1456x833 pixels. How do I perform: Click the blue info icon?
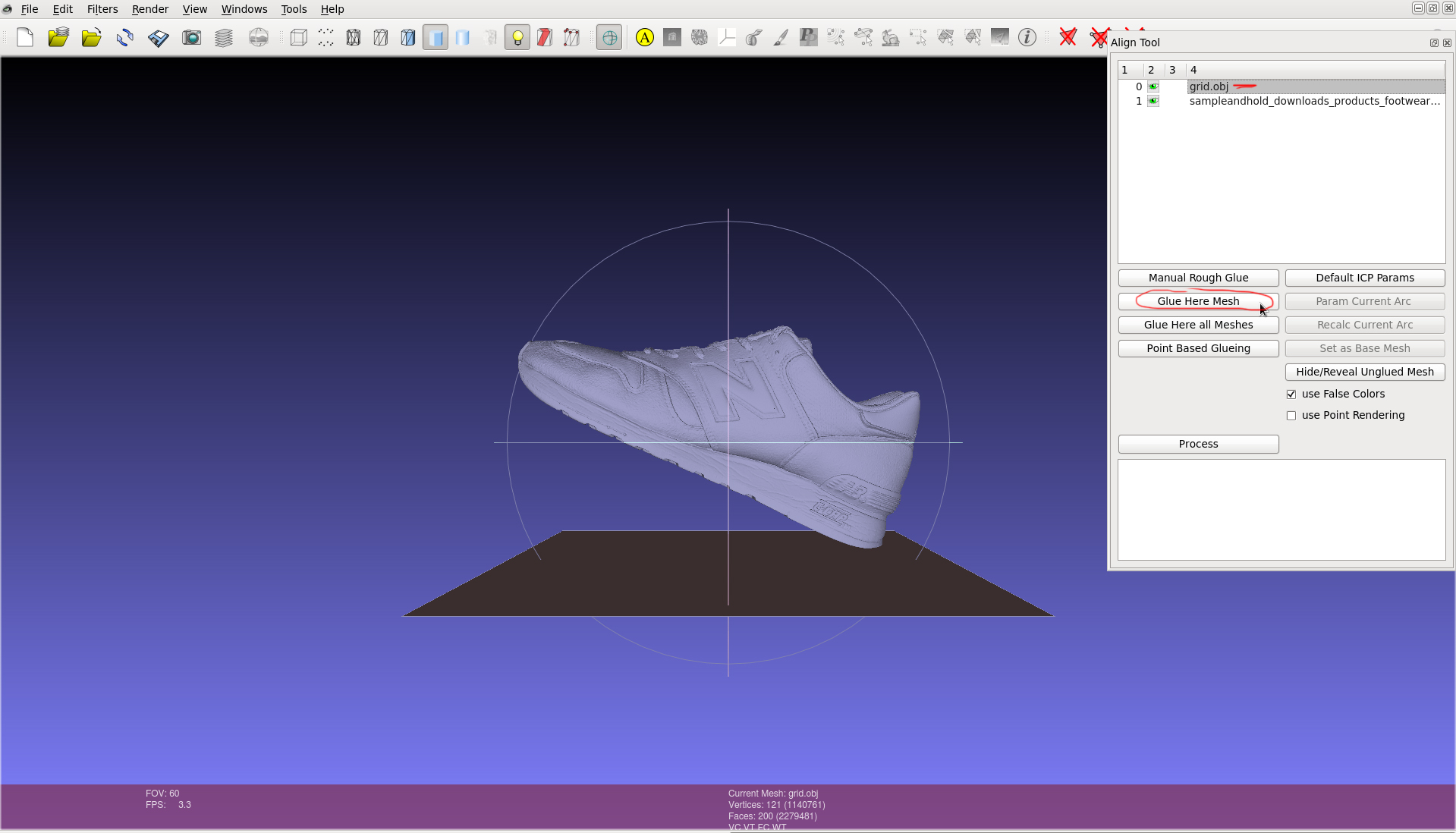1027,37
